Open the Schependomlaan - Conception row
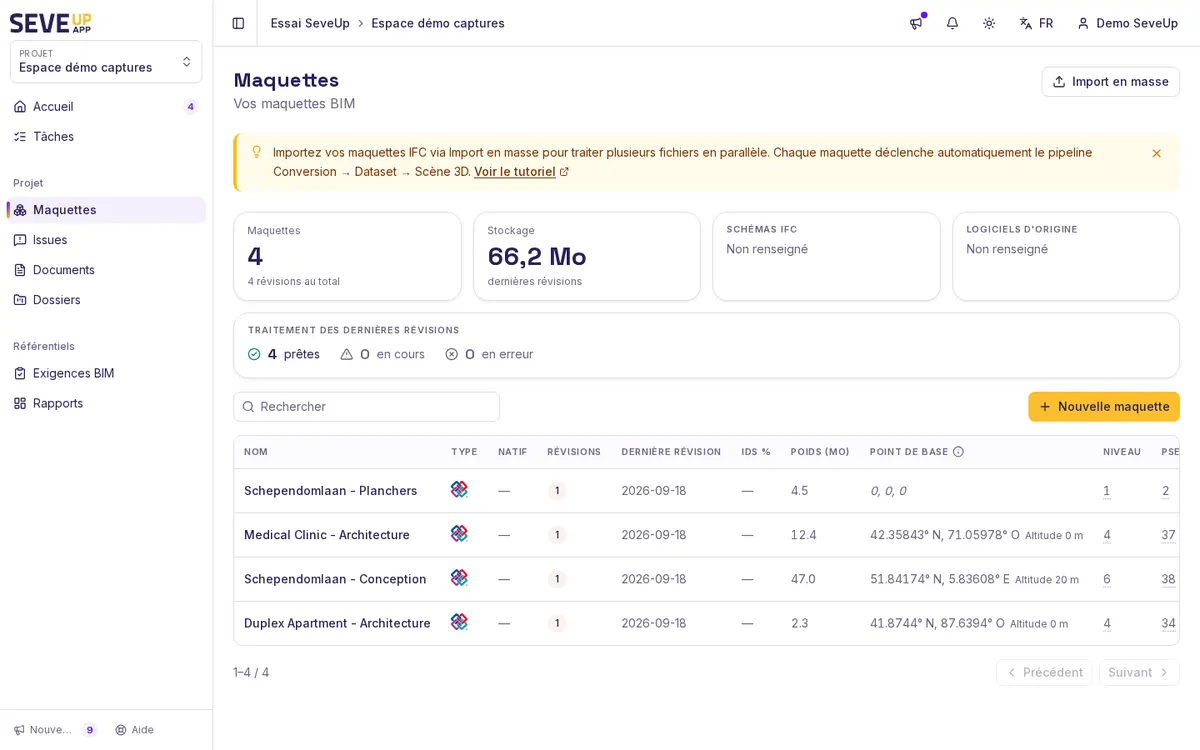Viewport: 1200px width, 750px height. [706, 579]
